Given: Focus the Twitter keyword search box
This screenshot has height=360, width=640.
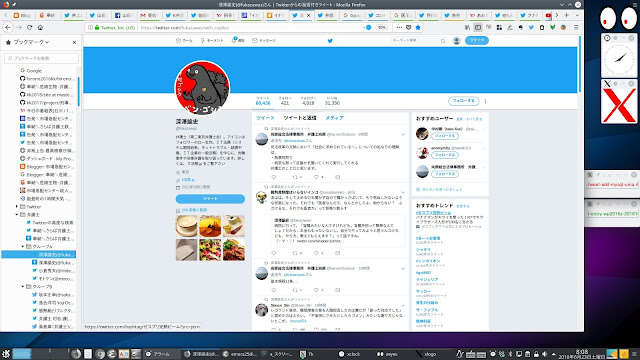Looking at the screenshot, I should (x=418, y=40).
